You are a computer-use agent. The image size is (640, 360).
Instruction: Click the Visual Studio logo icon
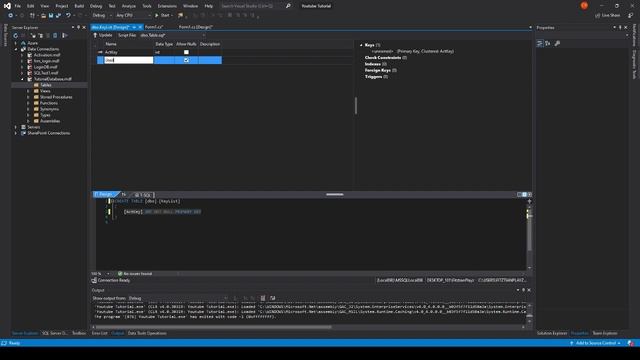click(x=7, y=6)
